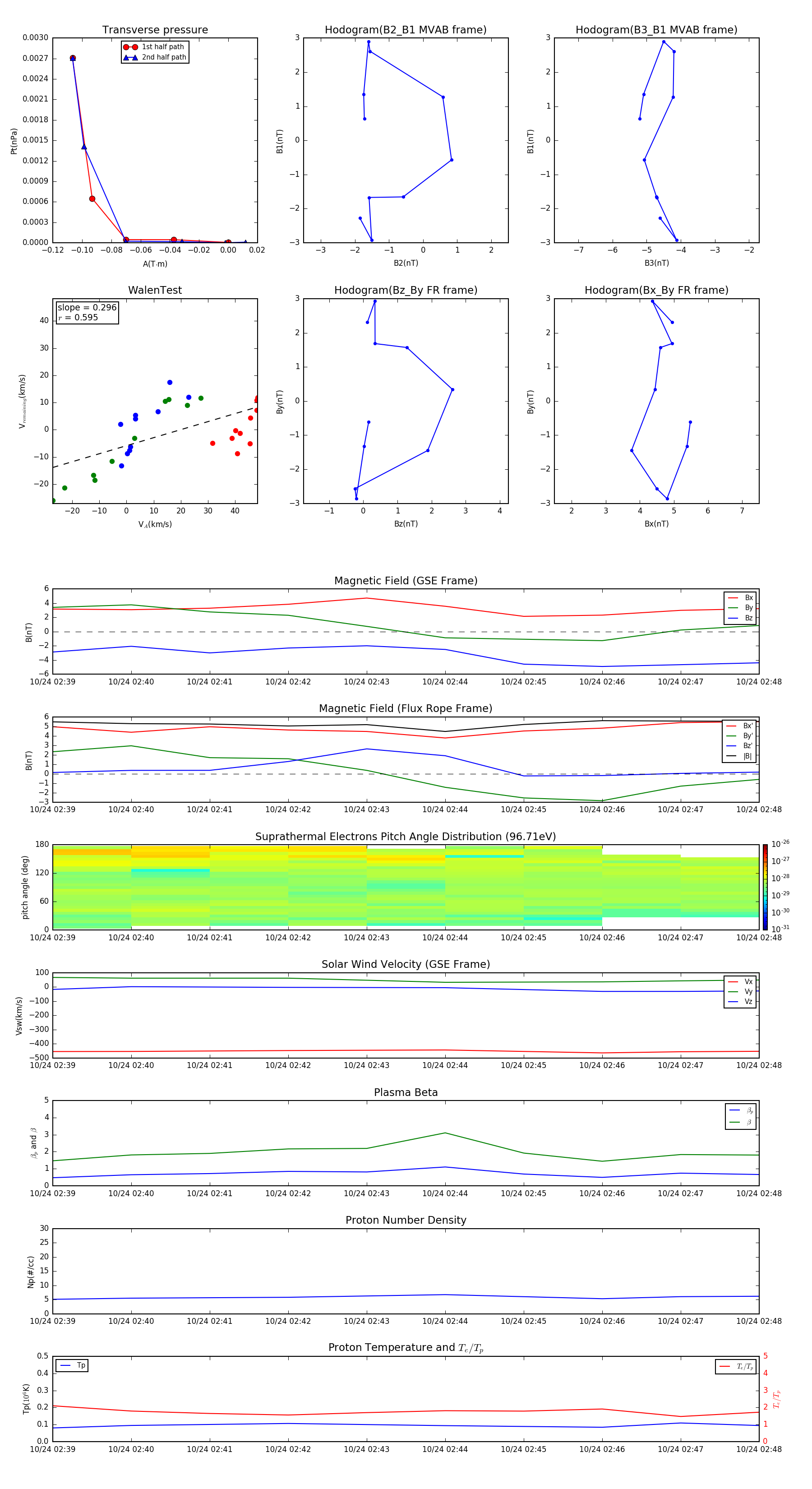Image resolution: width=812 pixels, height=1489 pixels.
Task: Click the 'pitch angle (deg)' y-axis label
Action: [25, 887]
